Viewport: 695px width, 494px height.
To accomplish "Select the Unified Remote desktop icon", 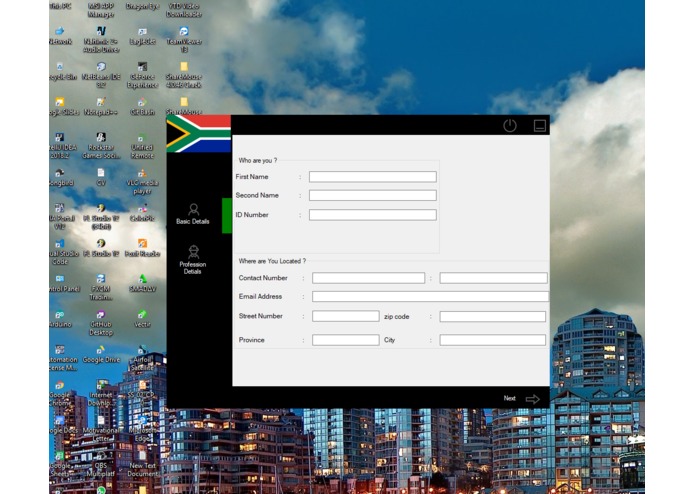I will (142, 146).
